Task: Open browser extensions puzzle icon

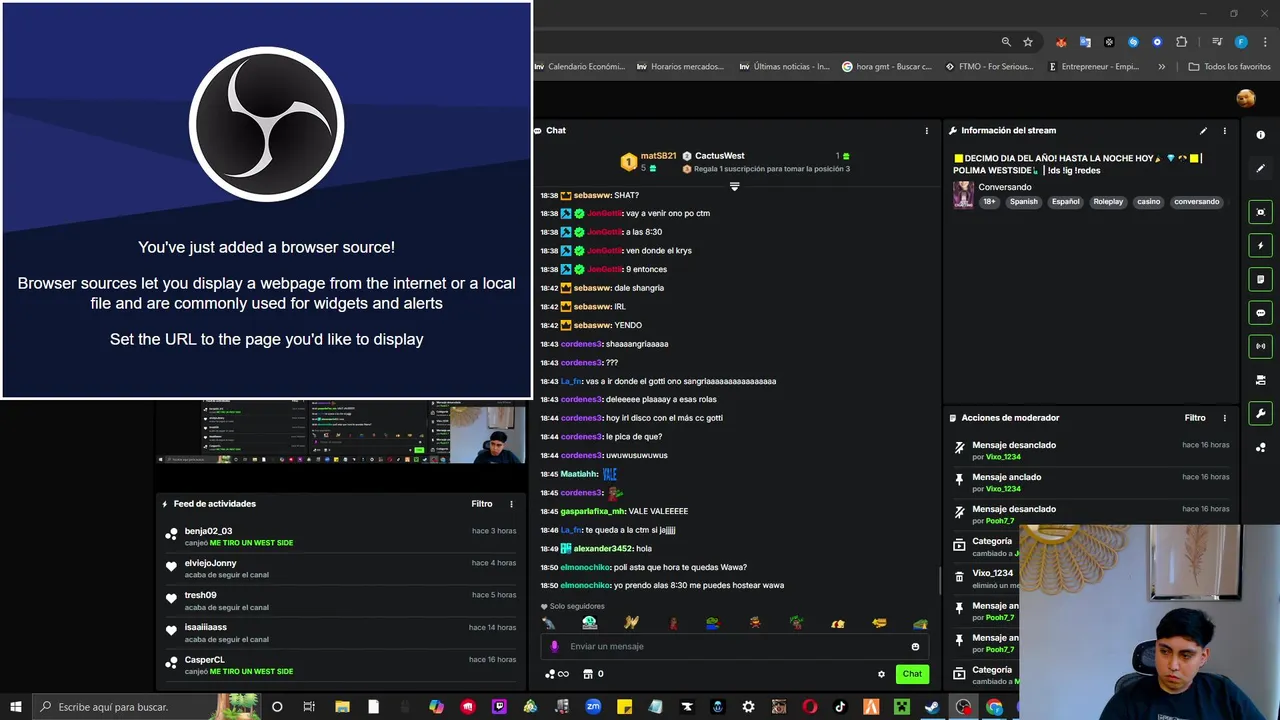Action: point(1181,42)
